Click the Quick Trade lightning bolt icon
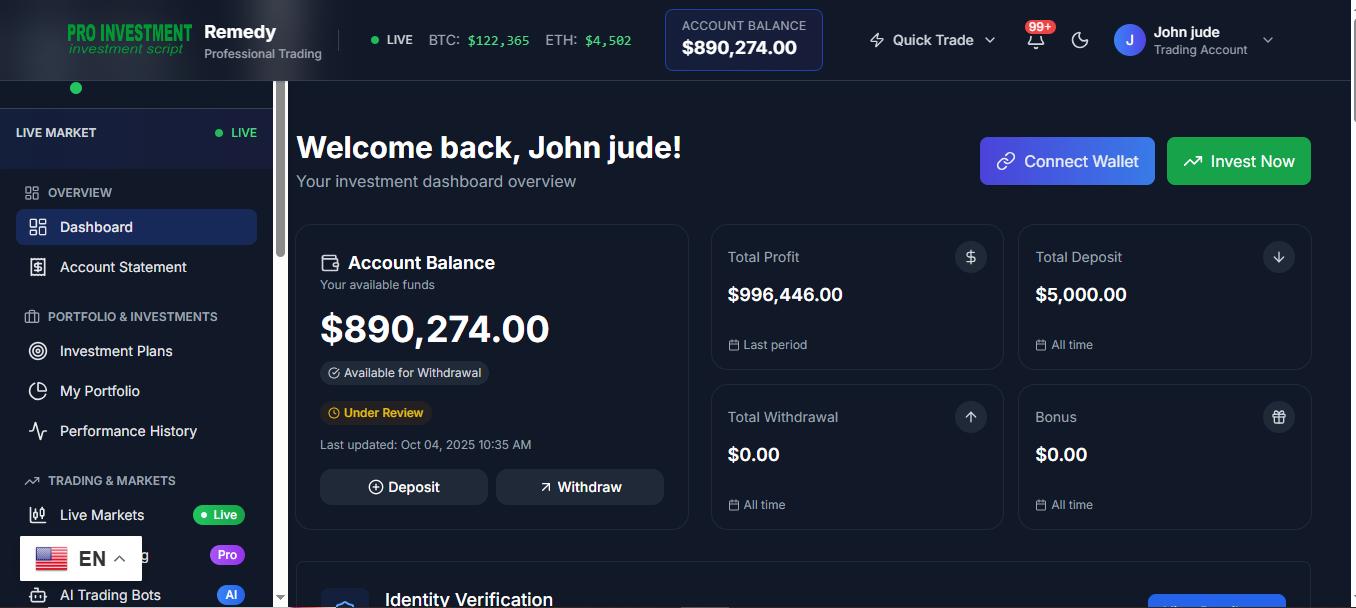The image size is (1356, 608). tap(877, 39)
